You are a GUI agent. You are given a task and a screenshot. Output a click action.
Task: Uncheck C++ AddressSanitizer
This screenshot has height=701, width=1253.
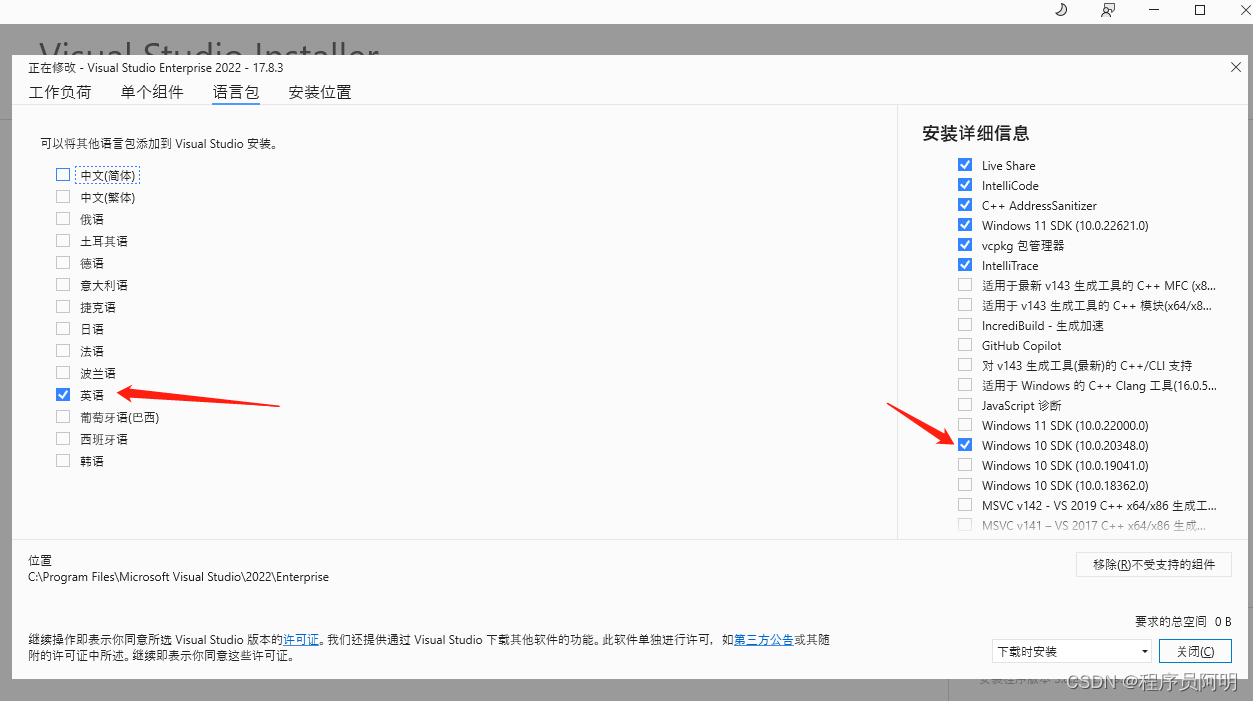pyautogui.click(x=965, y=205)
